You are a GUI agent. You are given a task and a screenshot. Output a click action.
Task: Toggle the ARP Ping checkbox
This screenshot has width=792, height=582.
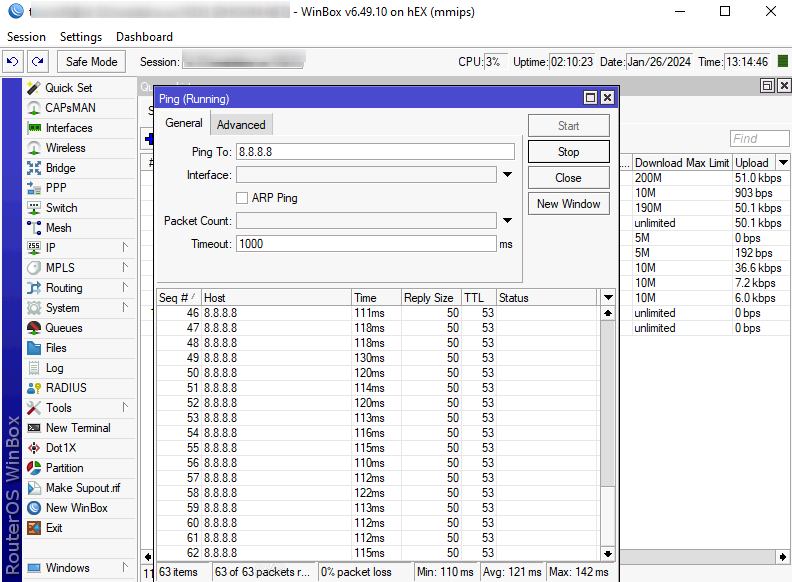click(x=242, y=198)
